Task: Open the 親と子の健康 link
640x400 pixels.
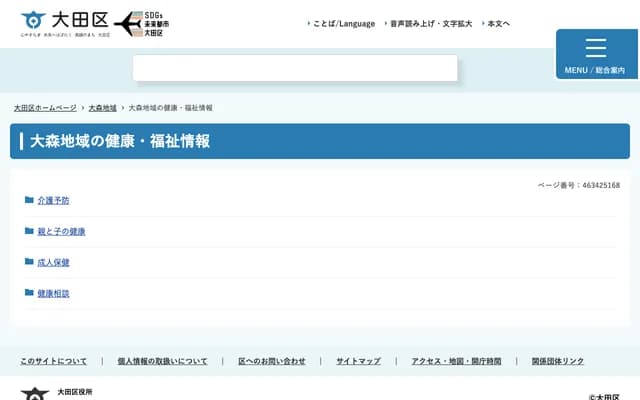Action: click(x=61, y=231)
